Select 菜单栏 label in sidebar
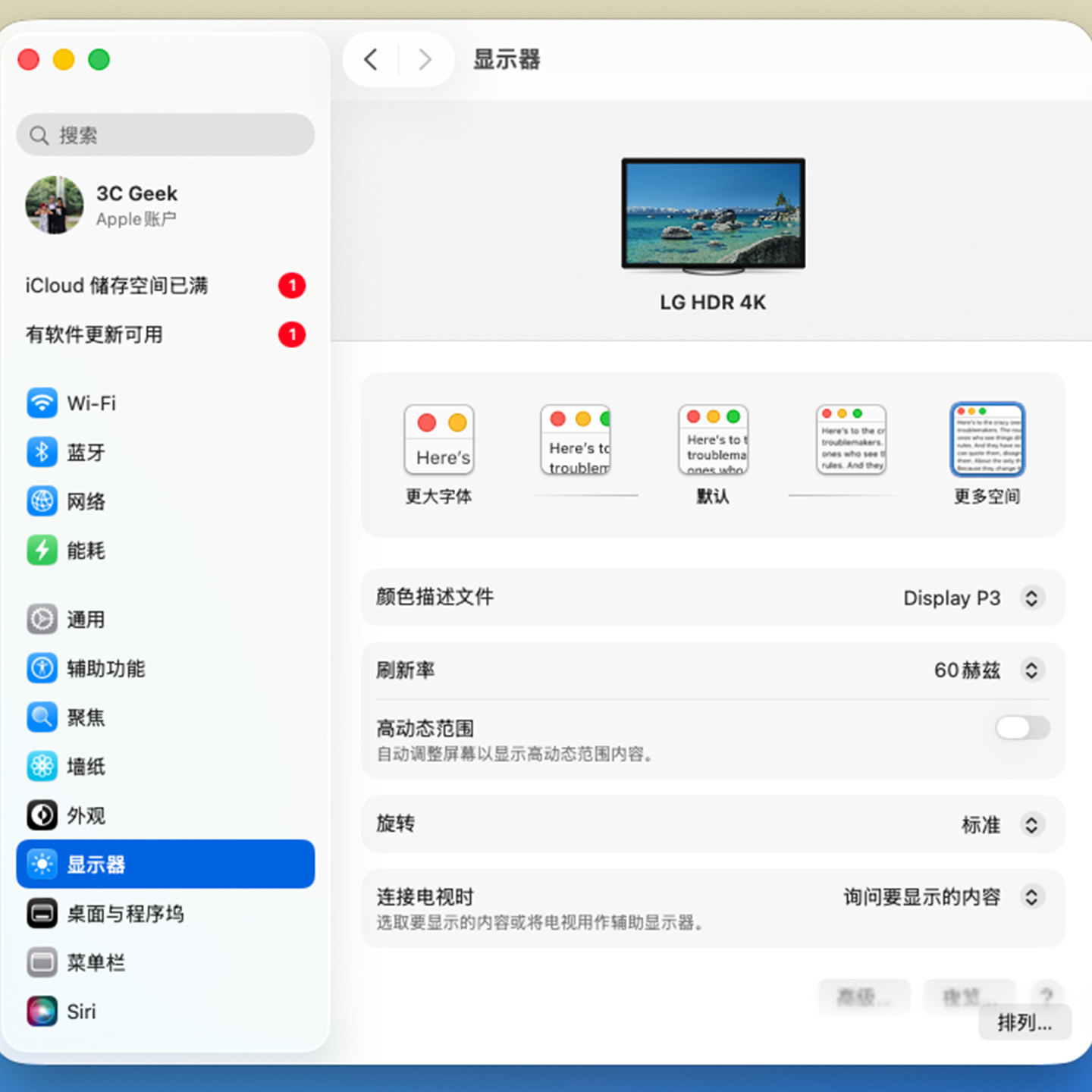 pyautogui.click(x=96, y=963)
